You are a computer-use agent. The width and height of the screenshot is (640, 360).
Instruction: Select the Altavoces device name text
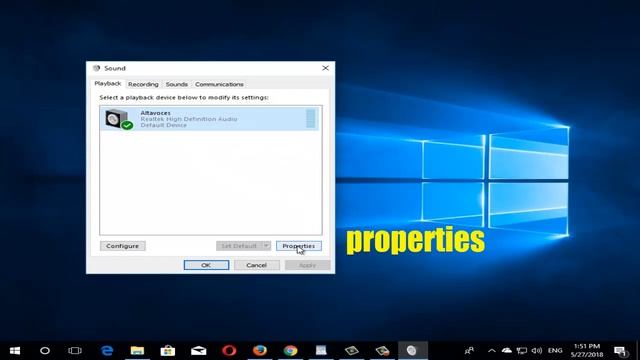point(156,113)
